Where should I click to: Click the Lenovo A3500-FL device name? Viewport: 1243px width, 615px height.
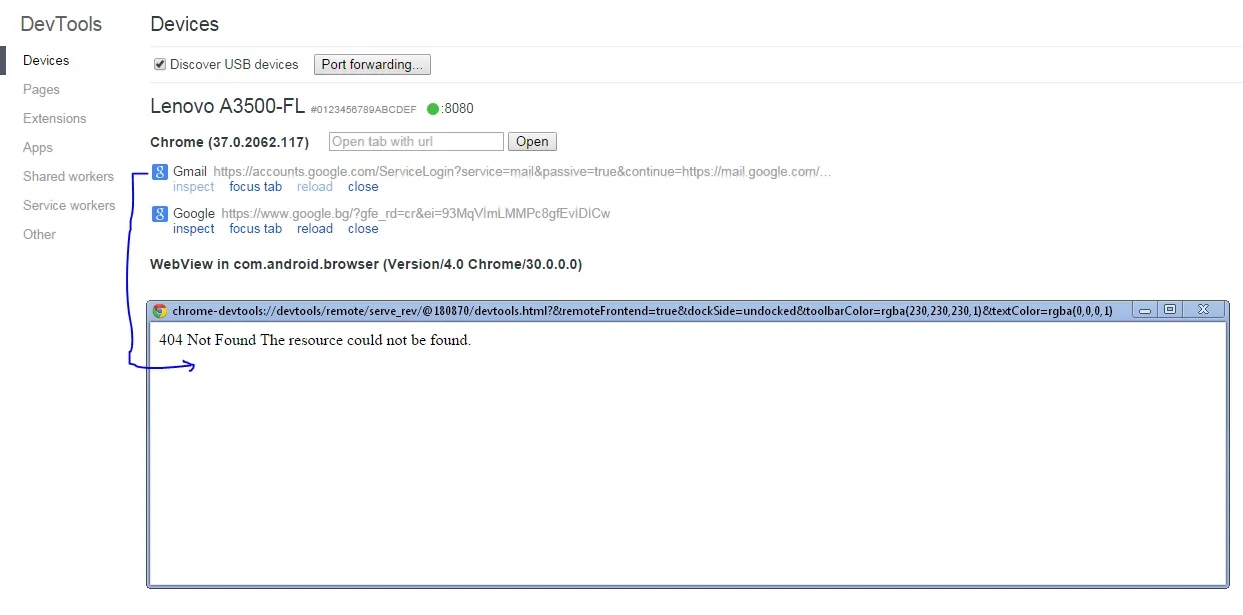coord(227,107)
